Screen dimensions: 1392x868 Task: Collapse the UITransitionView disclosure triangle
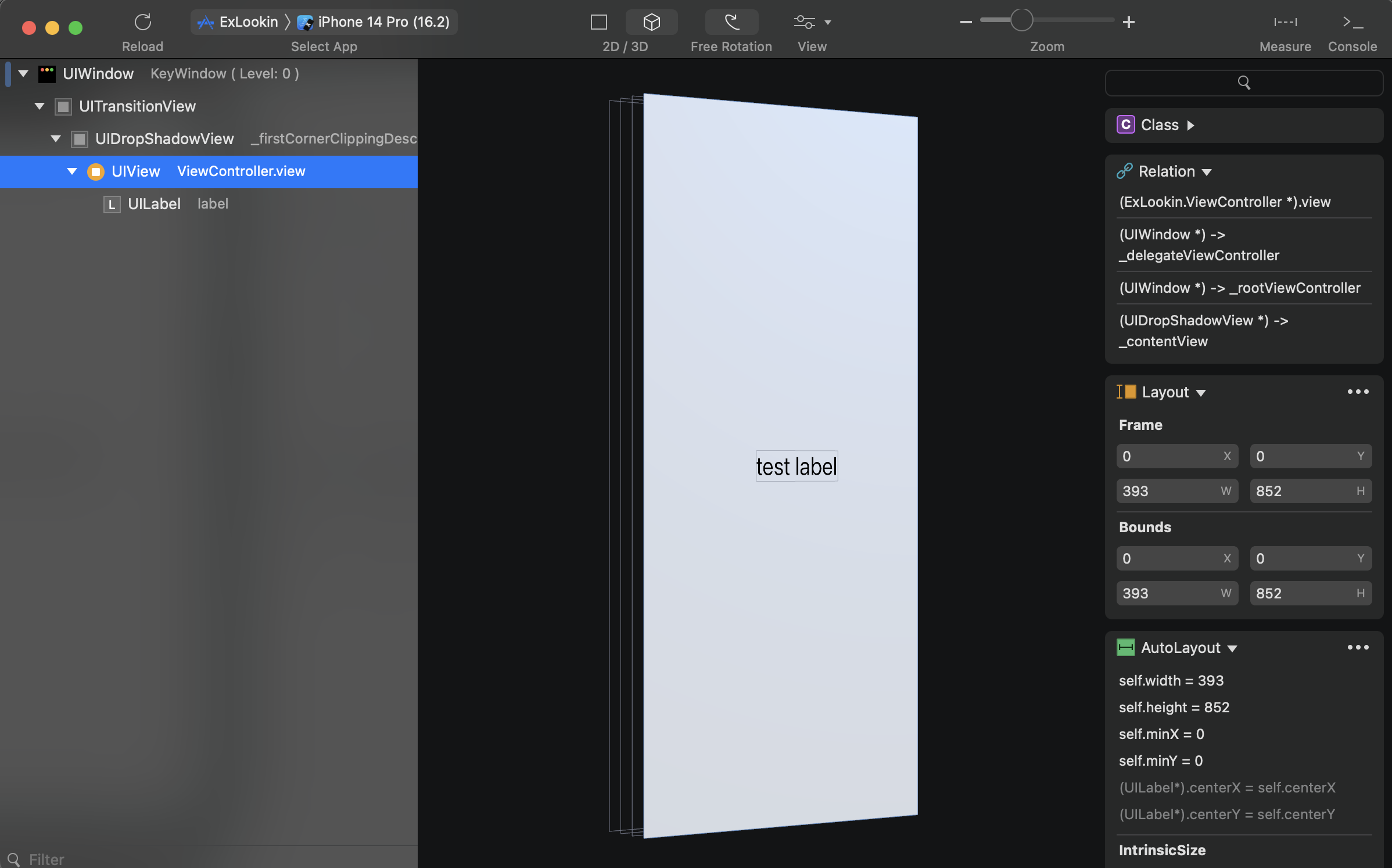tap(40, 106)
